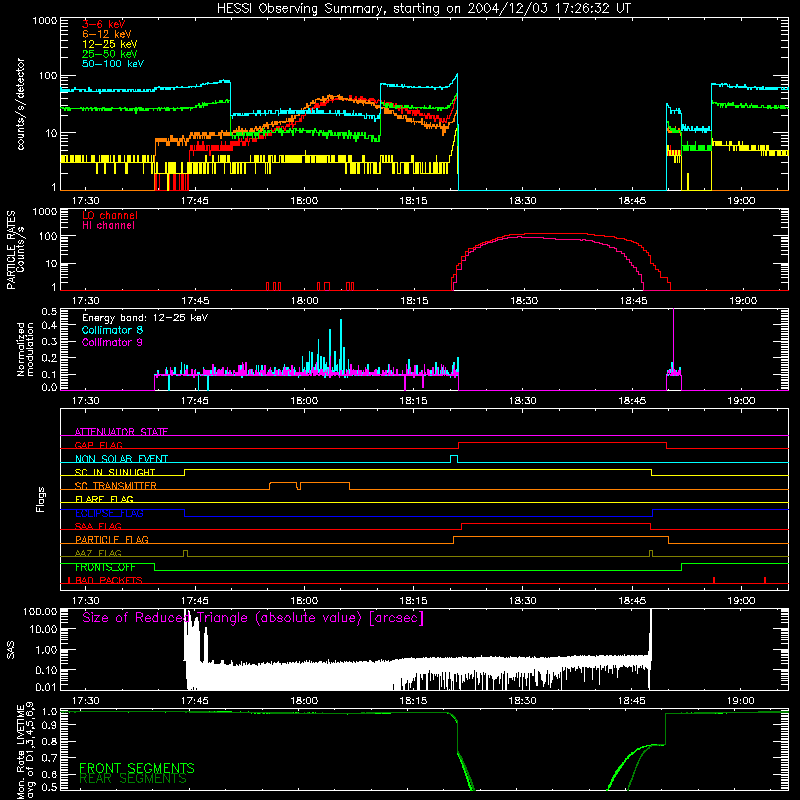Select the Collimator 8 legend label
The image size is (800, 800).
pyautogui.click(x=112, y=330)
